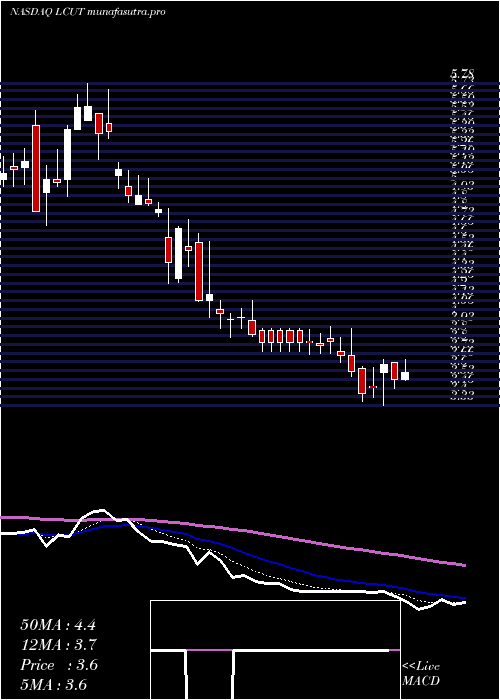Click the large red candle mid-chart decline
This screenshot has height=700, width=500.
point(199,271)
